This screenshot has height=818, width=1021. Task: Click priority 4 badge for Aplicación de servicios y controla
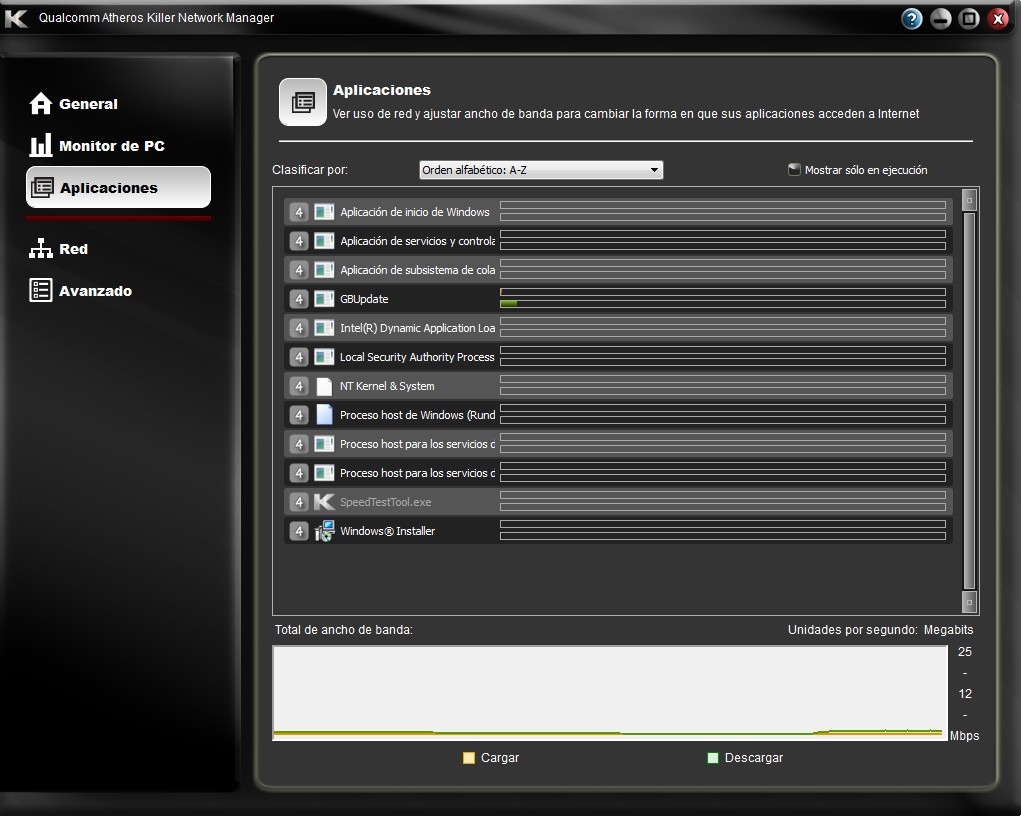coord(299,241)
